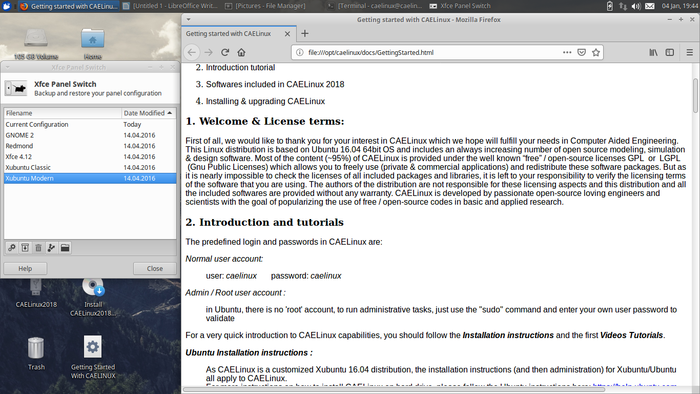Reload the page in Firefox
The image size is (700, 394).
(x=225, y=52)
